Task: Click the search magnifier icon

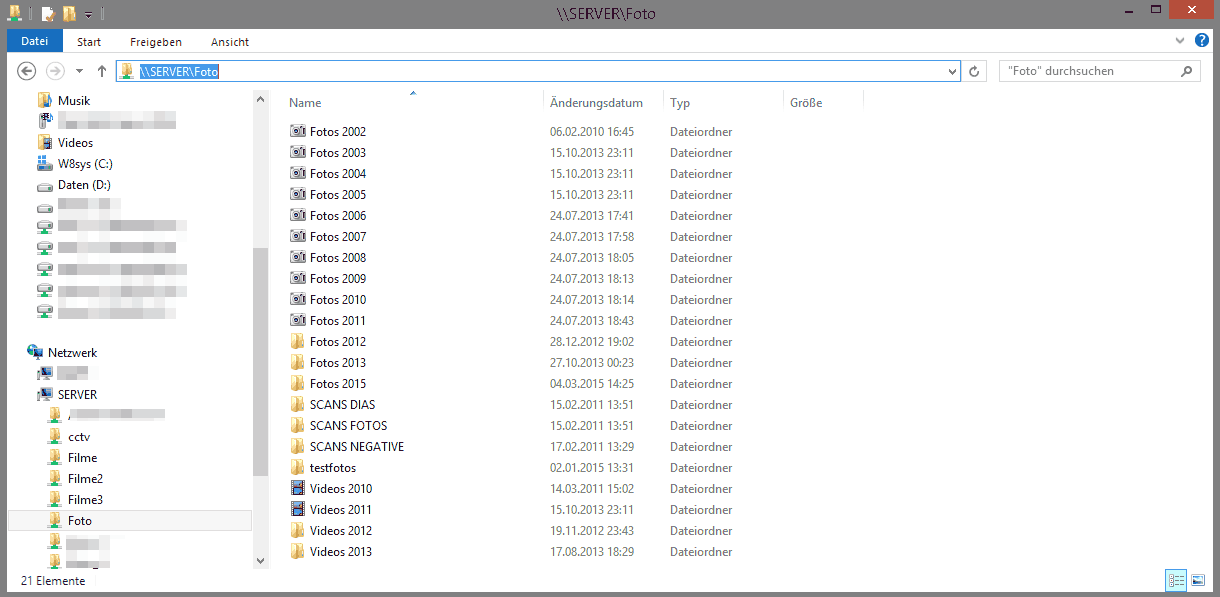Action: pos(1187,71)
